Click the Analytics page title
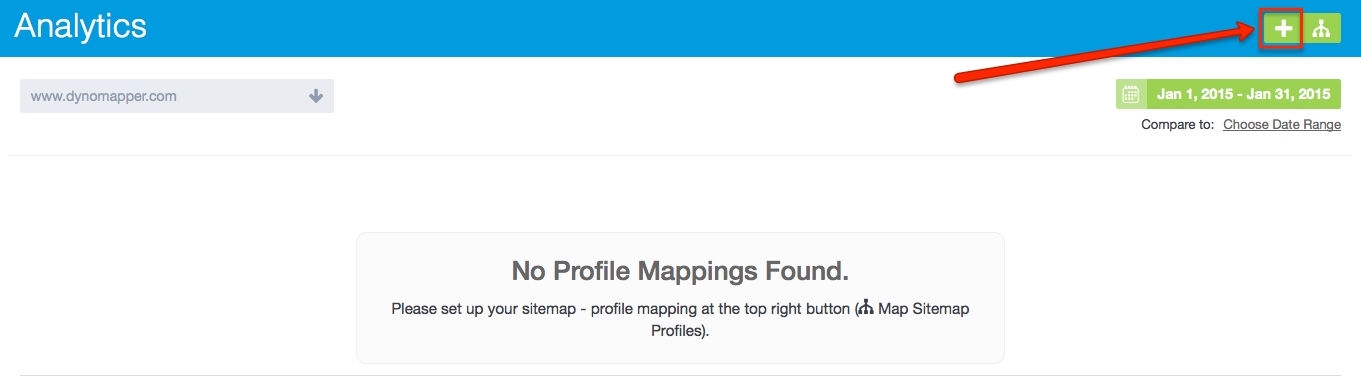The width and height of the screenshot is (1361, 376). [81, 27]
